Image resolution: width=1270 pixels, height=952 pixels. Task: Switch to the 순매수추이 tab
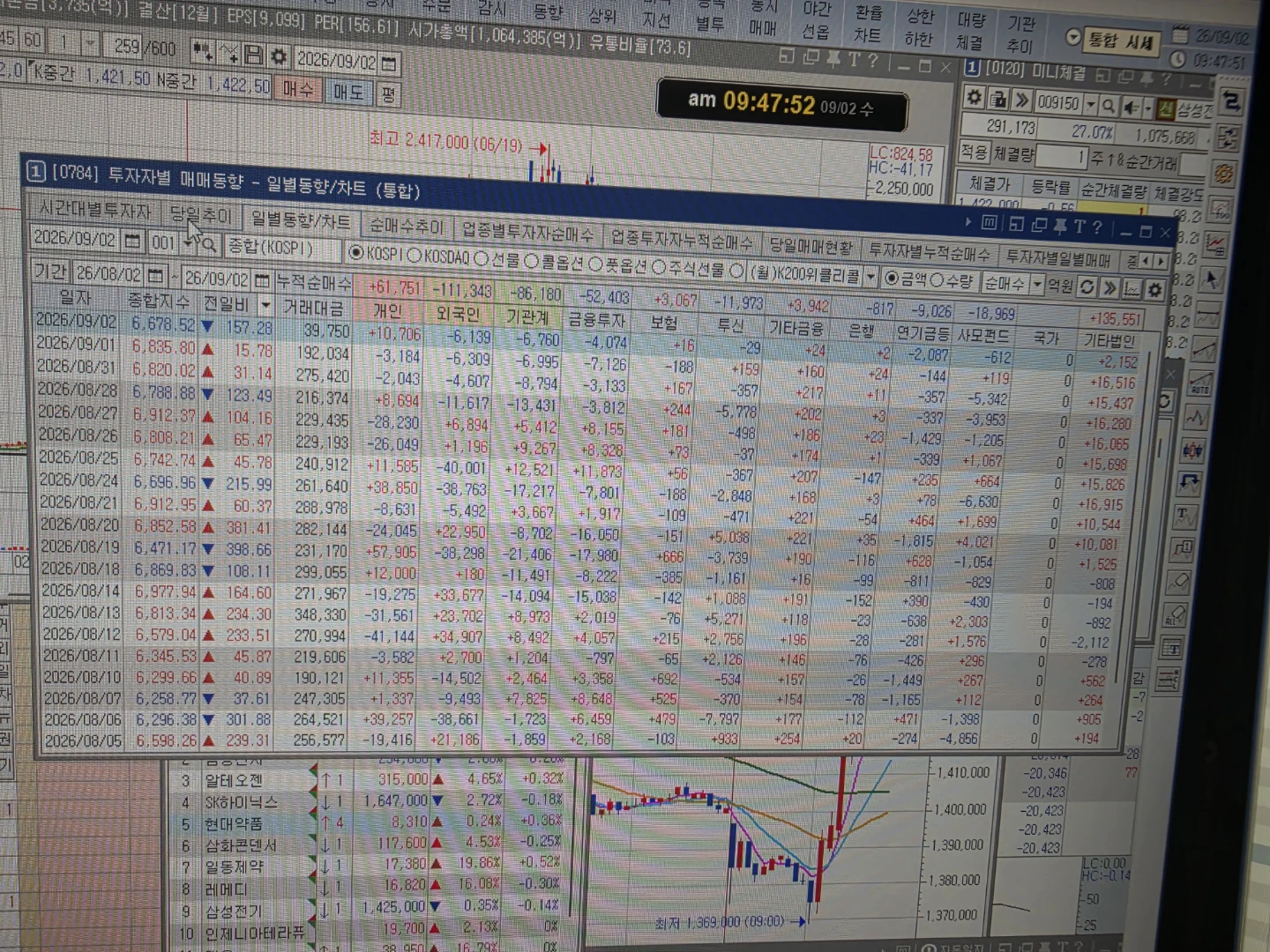point(406,226)
